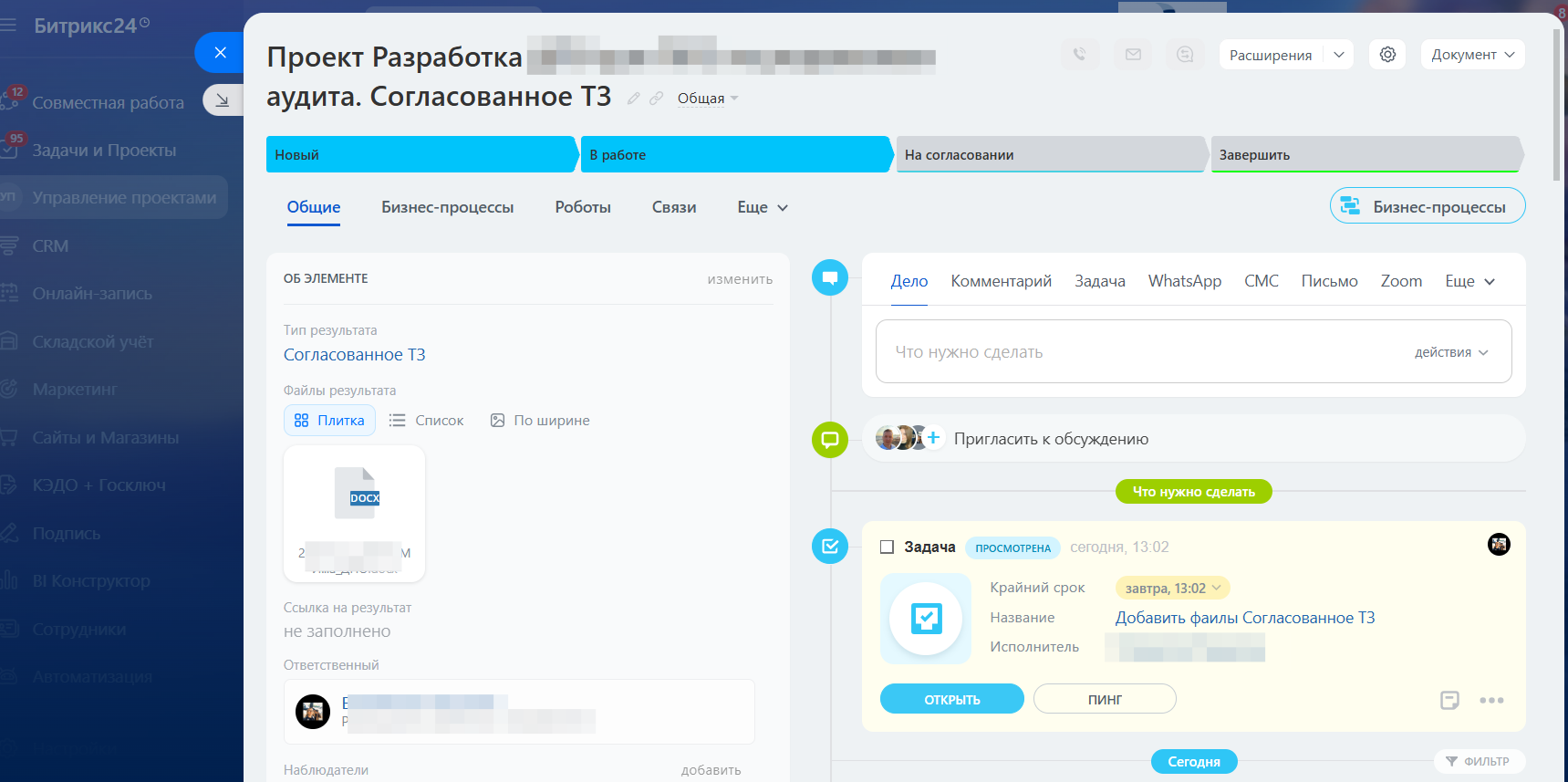Click the pencil edit icon beside title
Screen dimensions: 1568x782
[634, 99]
